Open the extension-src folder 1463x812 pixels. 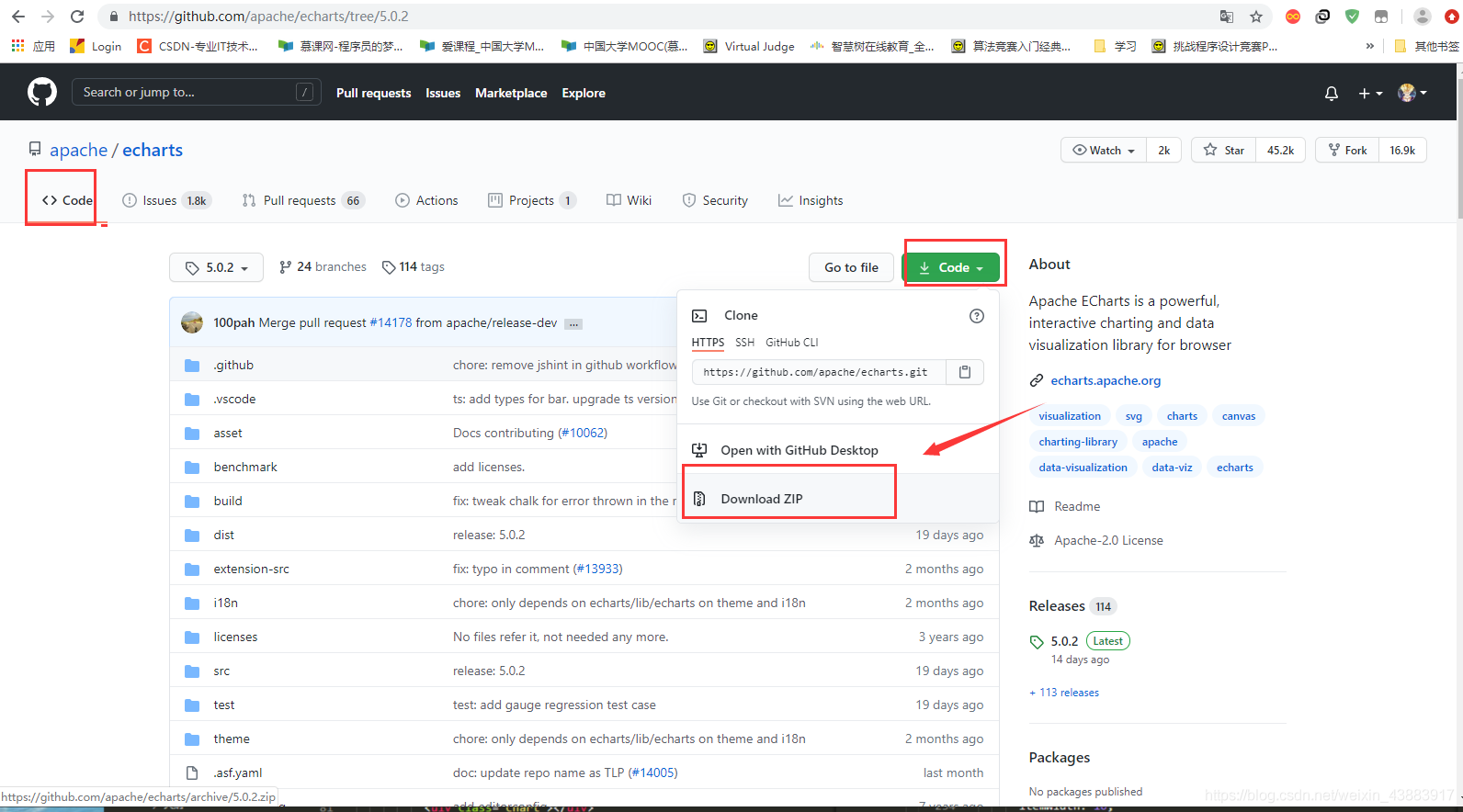coord(251,569)
